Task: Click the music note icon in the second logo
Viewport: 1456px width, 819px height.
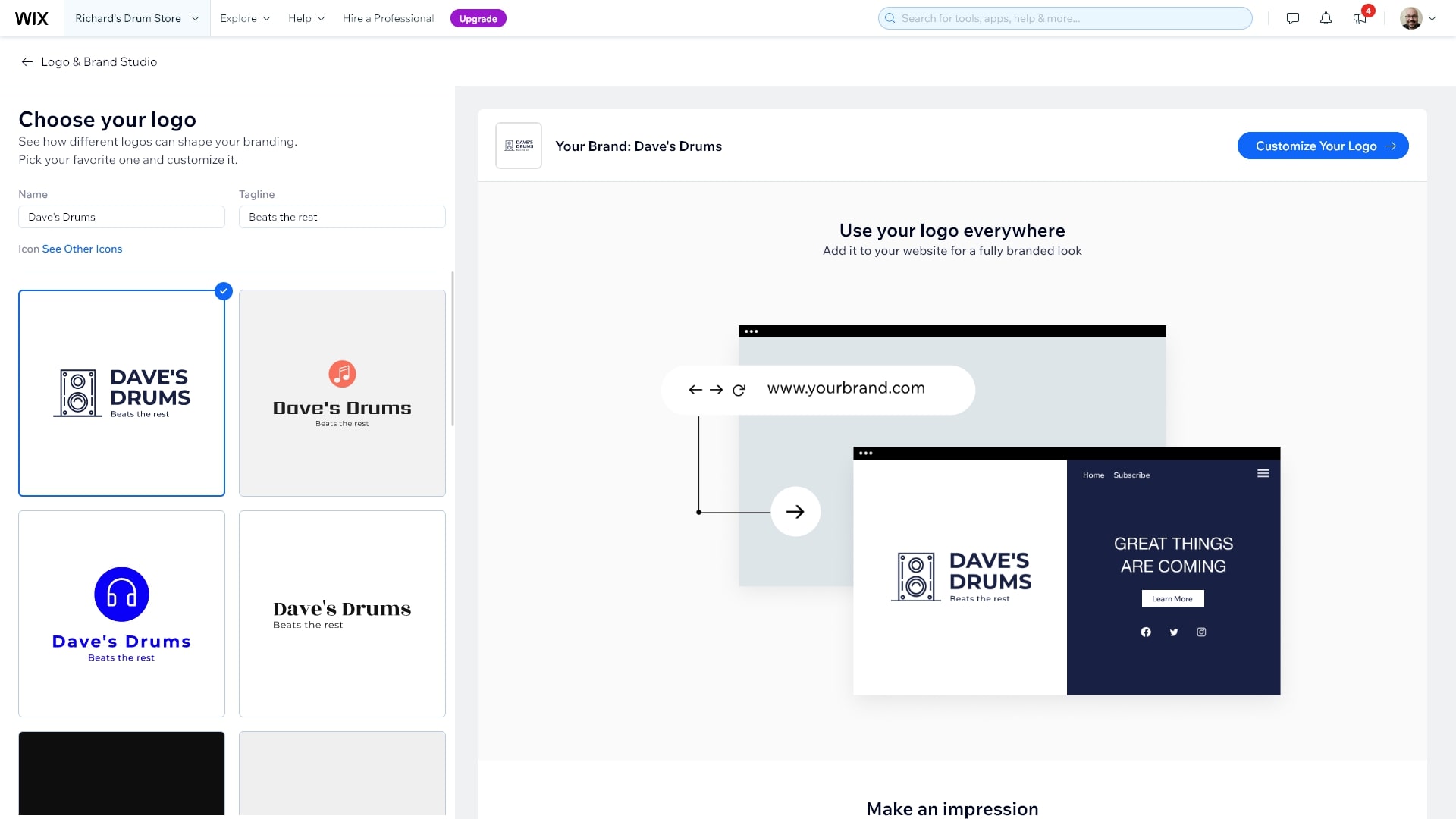Action: [342, 374]
